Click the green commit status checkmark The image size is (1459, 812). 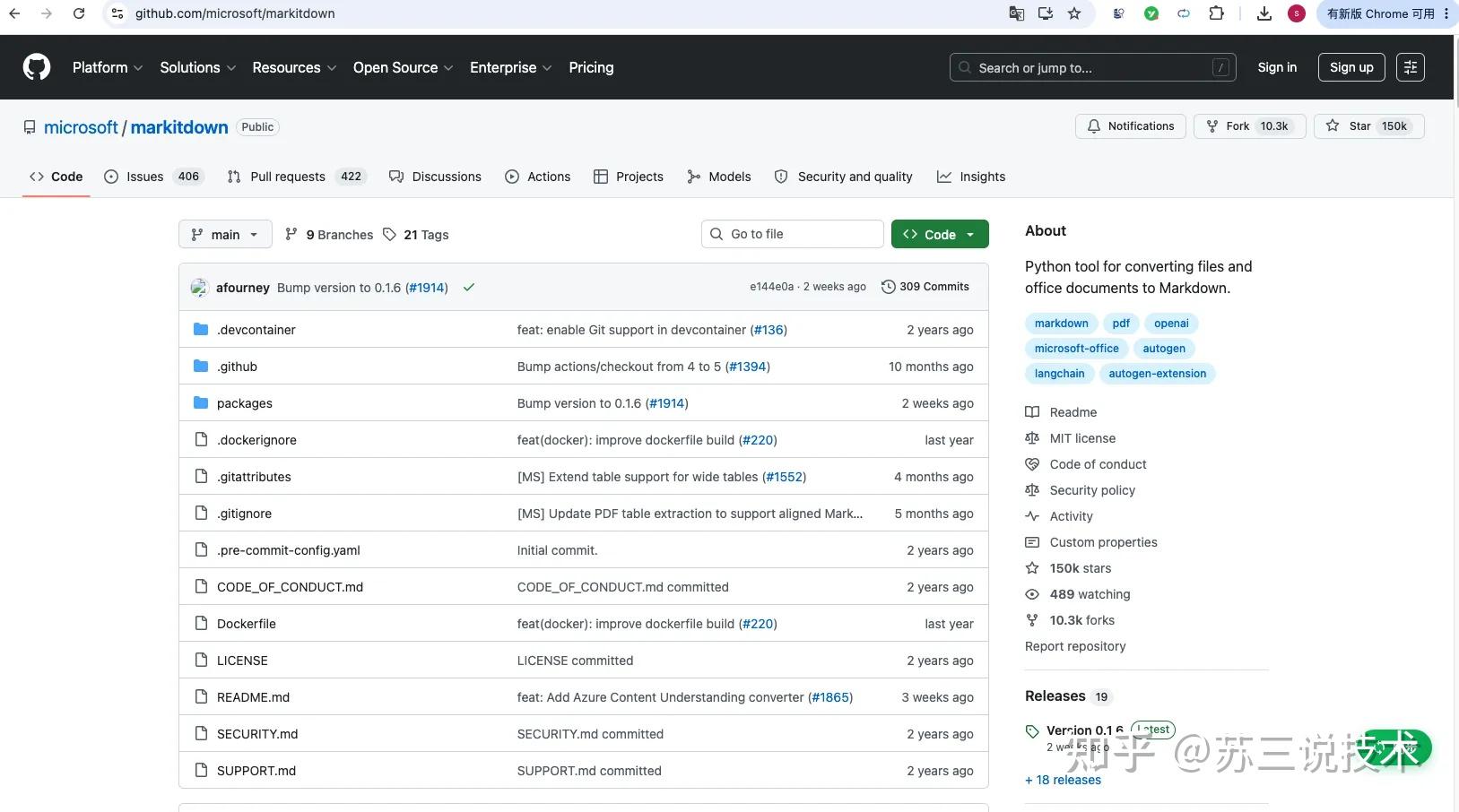pyautogui.click(x=468, y=288)
